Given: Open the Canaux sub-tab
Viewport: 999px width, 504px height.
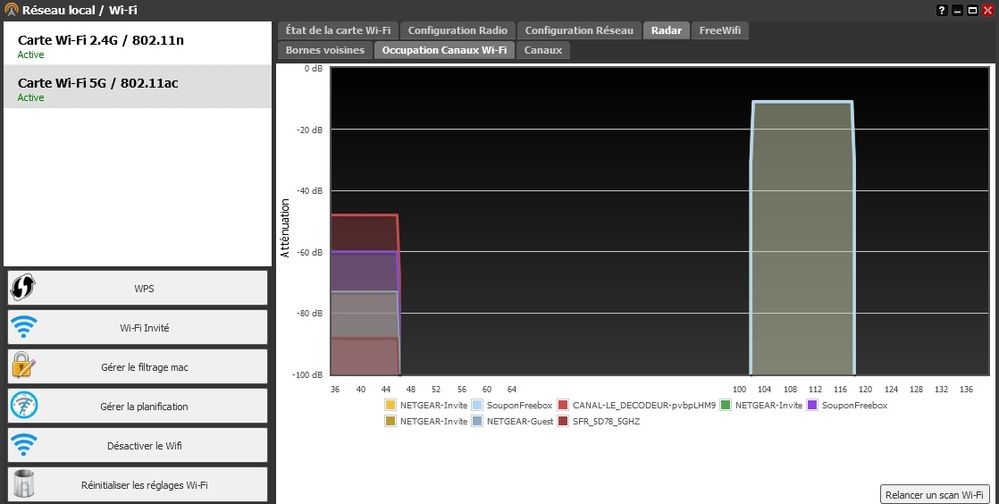Looking at the screenshot, I should 543,50.
